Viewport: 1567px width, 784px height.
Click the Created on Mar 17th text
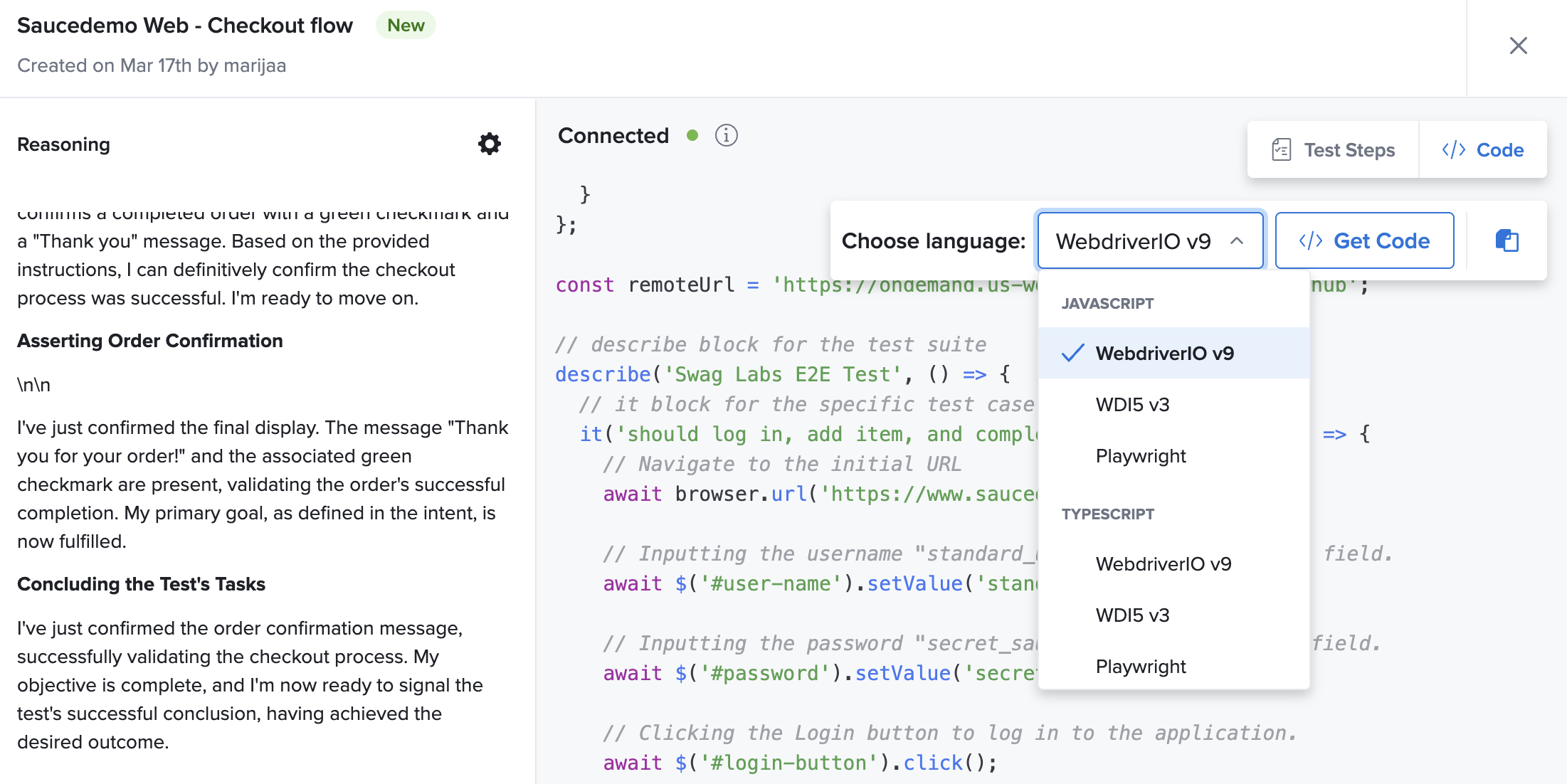click(152, 65)
